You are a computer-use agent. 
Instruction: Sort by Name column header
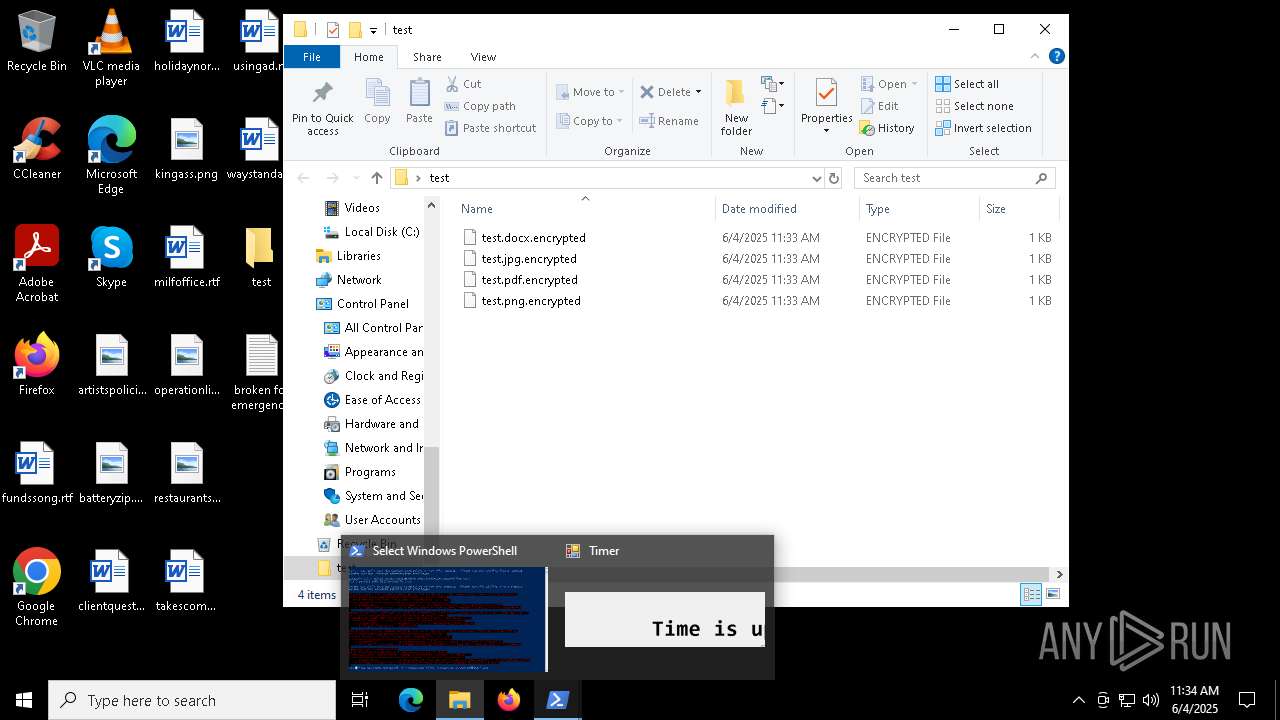point(585,209)
